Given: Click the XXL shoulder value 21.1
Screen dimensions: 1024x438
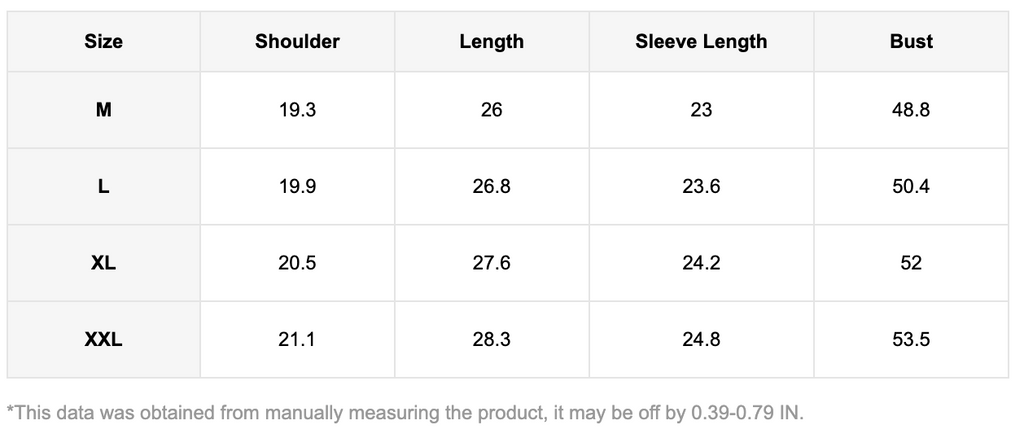Looking at the screenshot, I should pos(297,340).
